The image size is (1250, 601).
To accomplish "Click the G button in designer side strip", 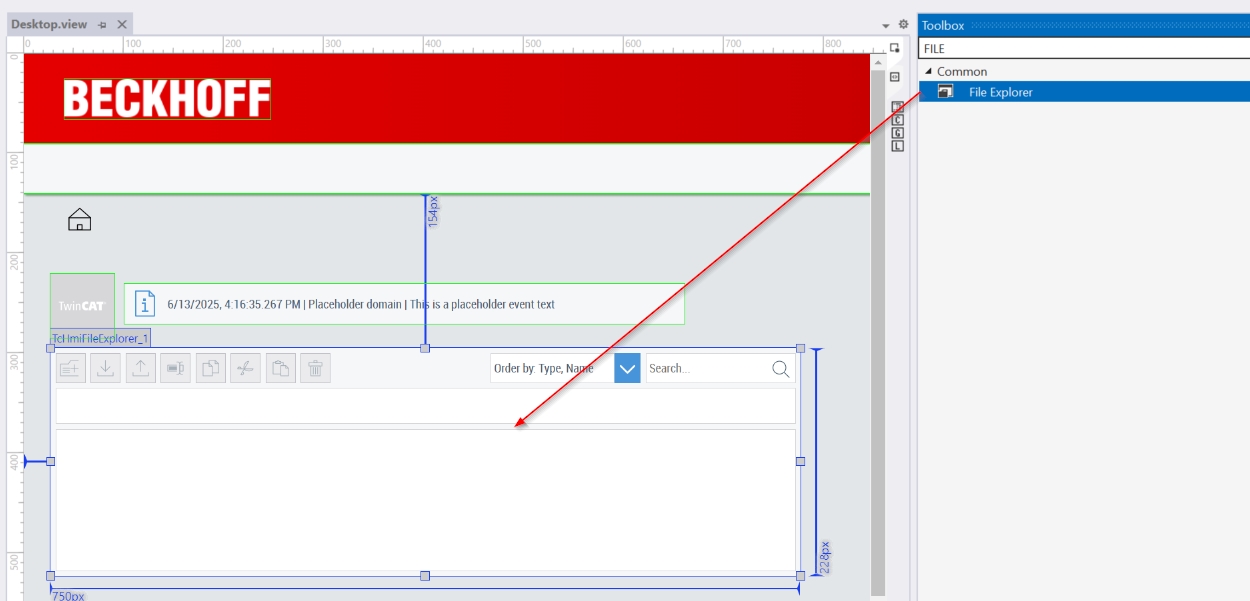I will (897, 133).
